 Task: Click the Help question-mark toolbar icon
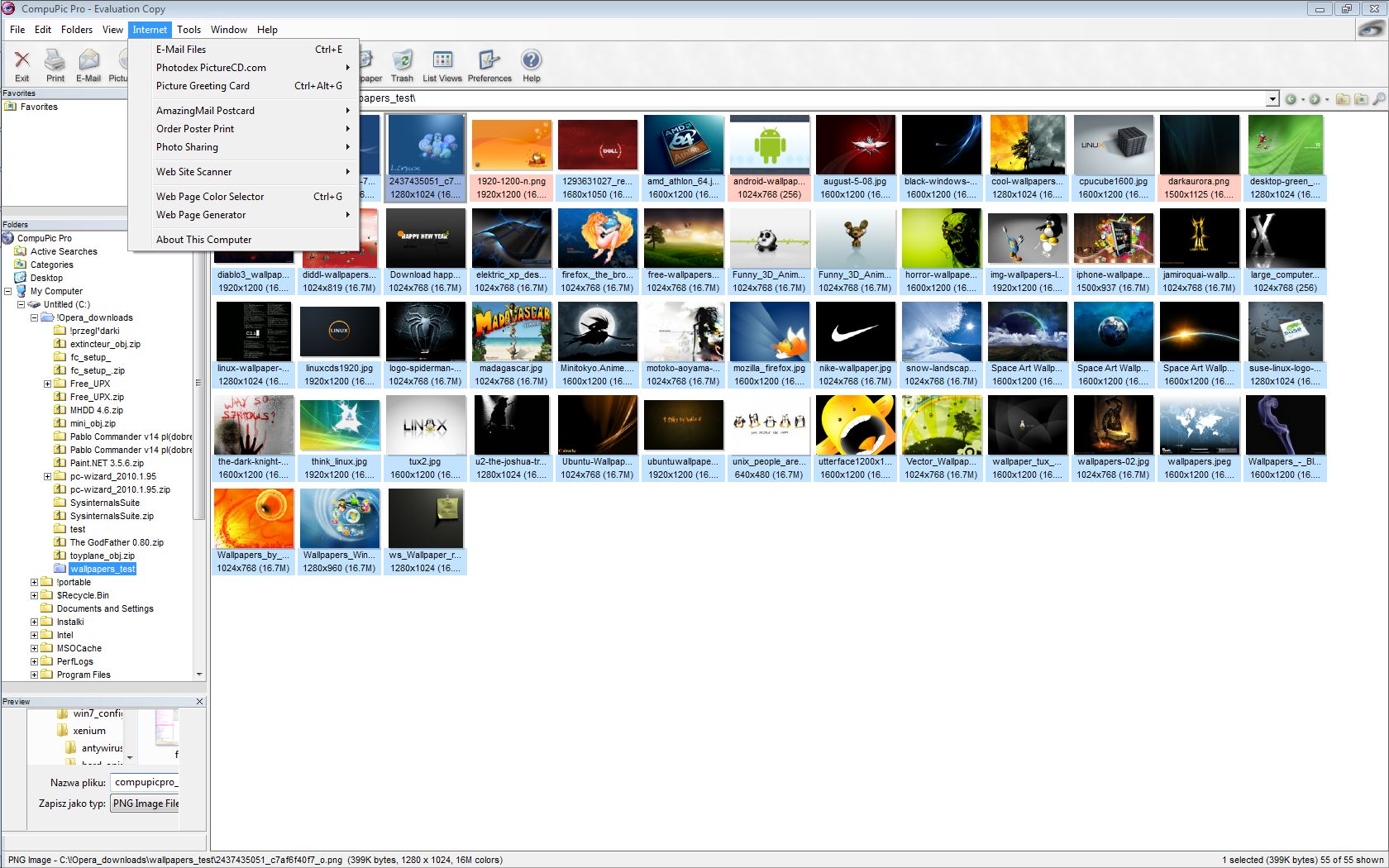(x=532, y=65)
